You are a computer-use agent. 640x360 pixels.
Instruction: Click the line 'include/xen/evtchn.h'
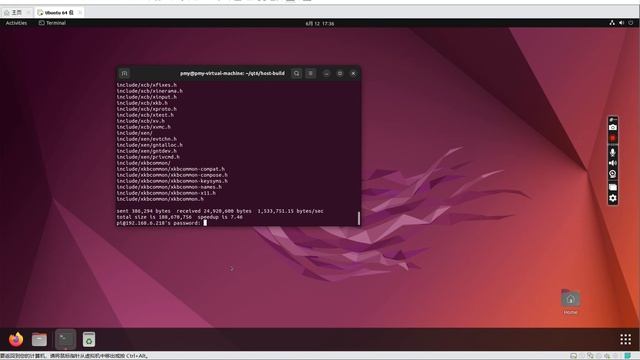[x=147, y=139]
